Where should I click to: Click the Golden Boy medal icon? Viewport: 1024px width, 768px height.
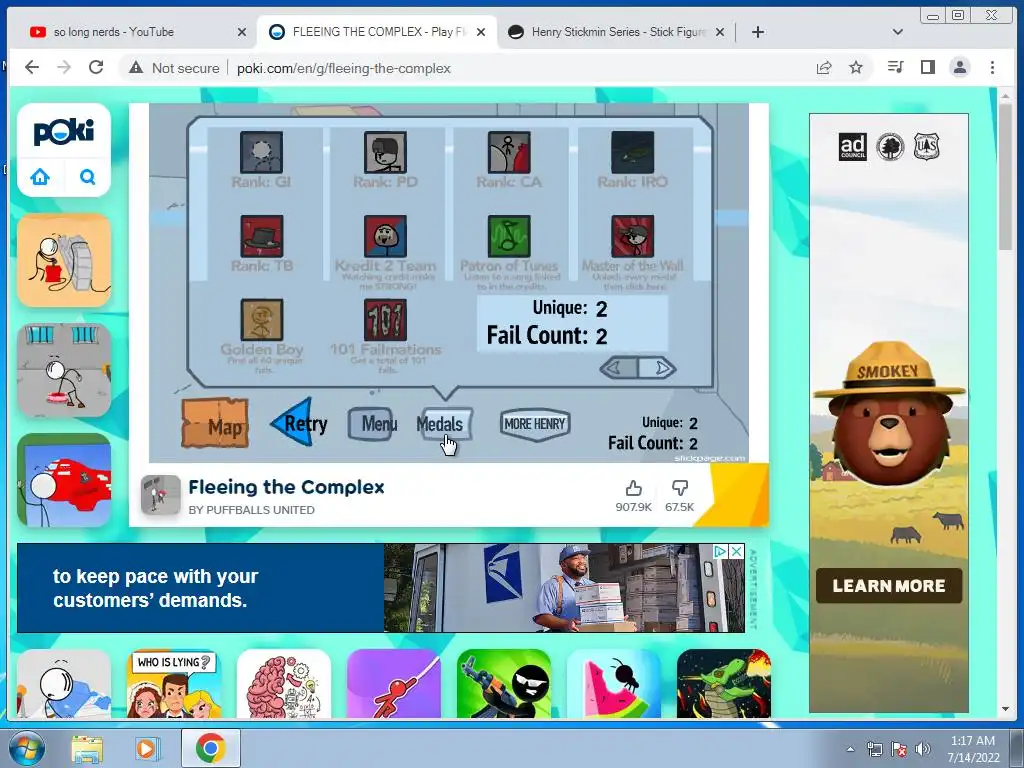click(262, 320)
